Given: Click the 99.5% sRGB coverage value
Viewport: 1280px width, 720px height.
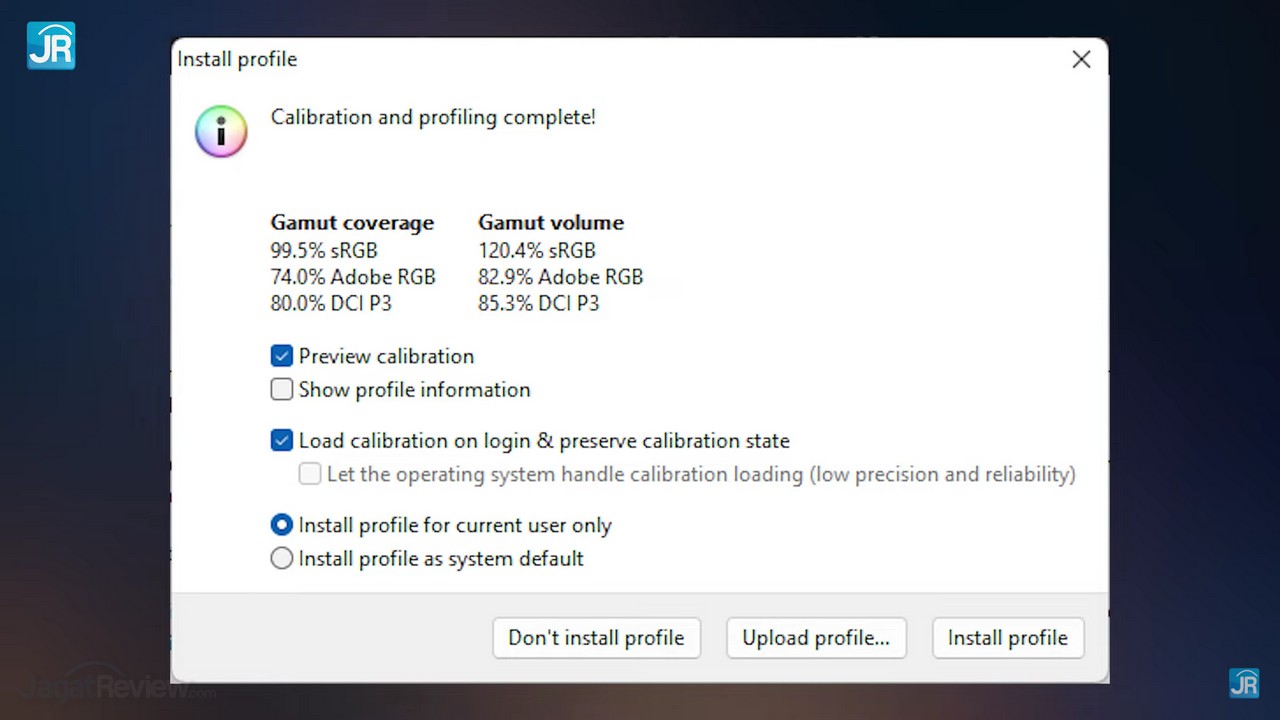Looking at the screenshot, I should pyautogui.click(x=324, y=250).
